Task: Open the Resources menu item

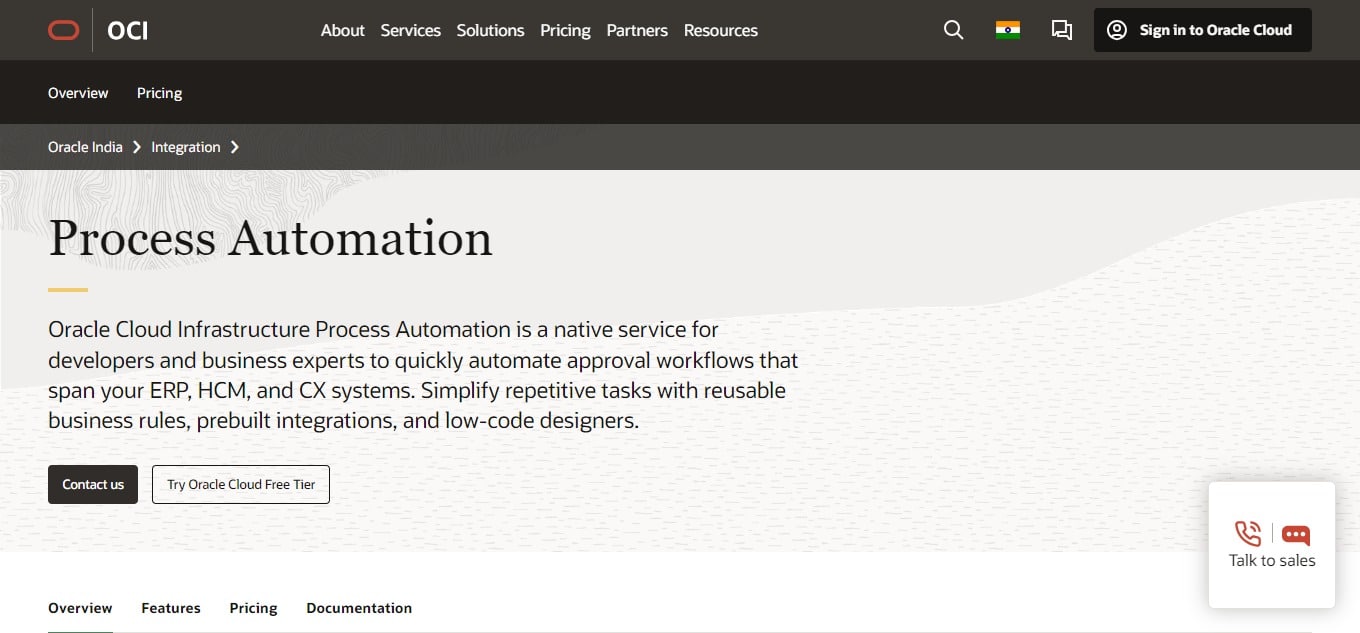Action: pyautogui.click(x=720, y=30)
